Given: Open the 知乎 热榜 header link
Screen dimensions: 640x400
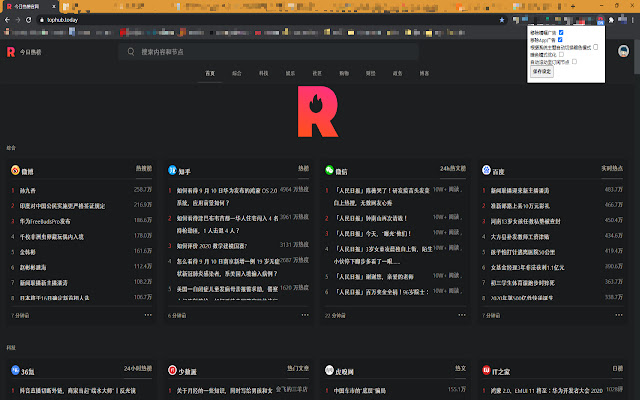Looking at the screenshot, I should click(303, 168).
